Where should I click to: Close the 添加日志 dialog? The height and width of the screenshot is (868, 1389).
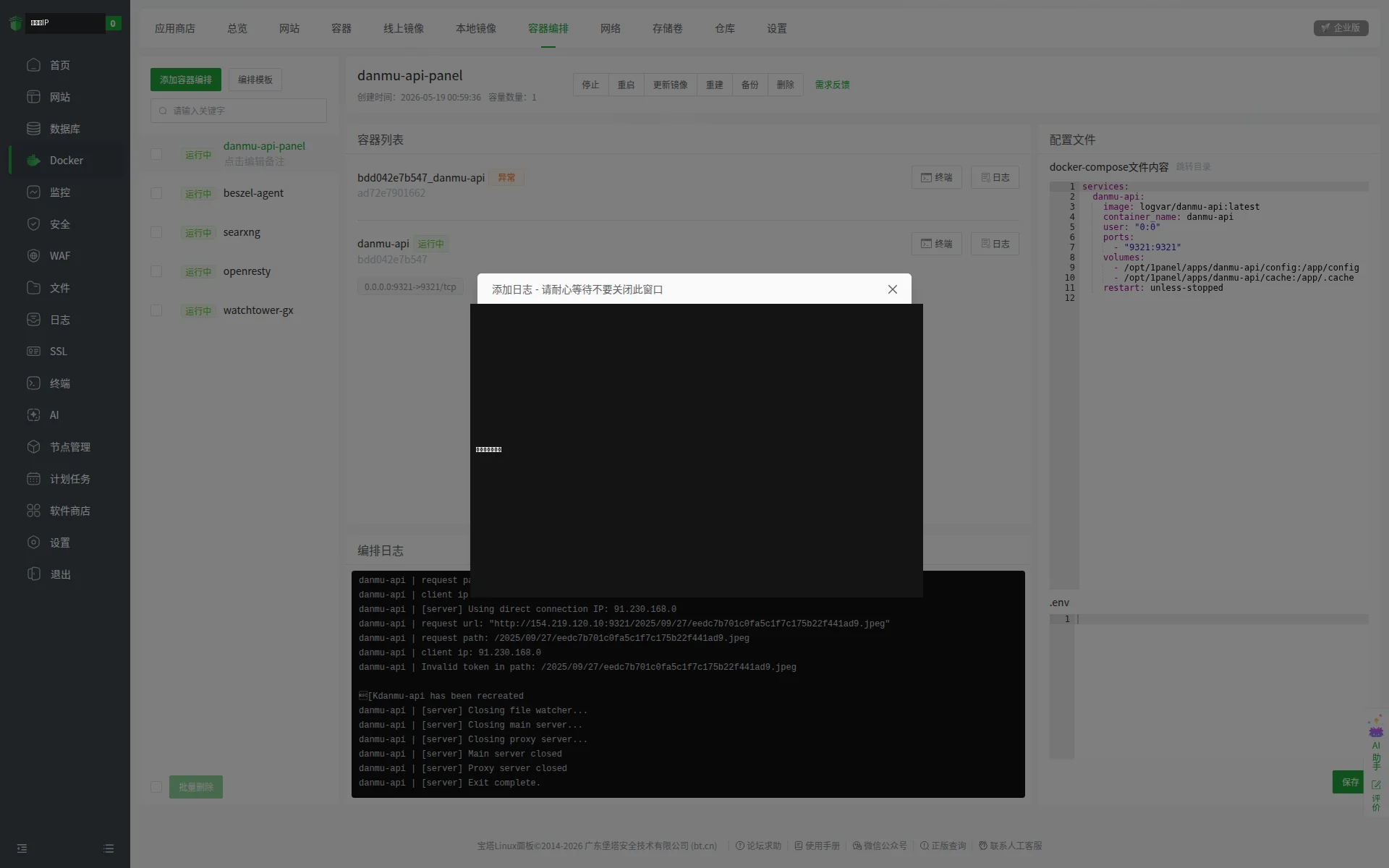(893, 289)
